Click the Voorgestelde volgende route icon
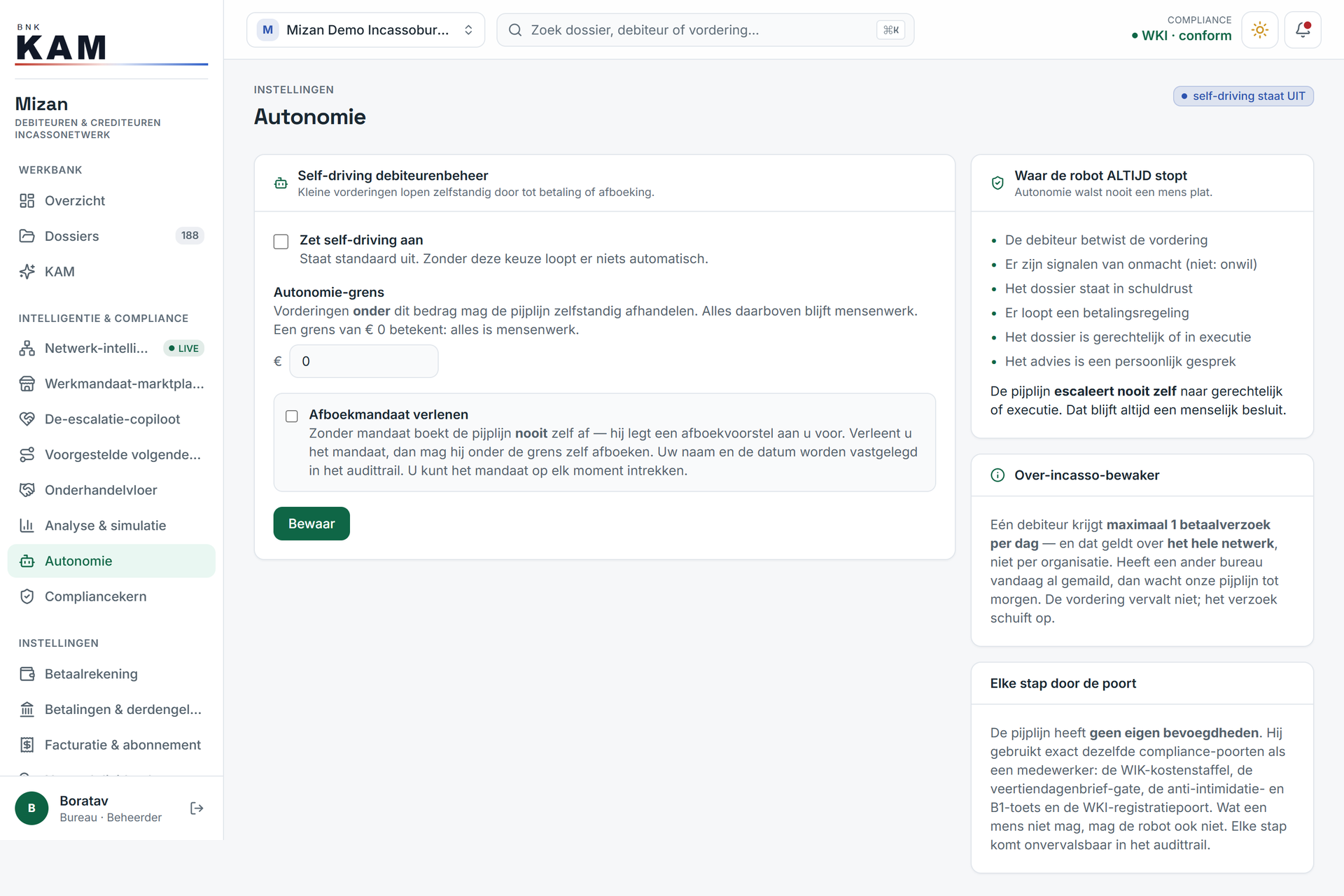The height and width of the screenshot is (896, 1344). click(x=27, y=455)
